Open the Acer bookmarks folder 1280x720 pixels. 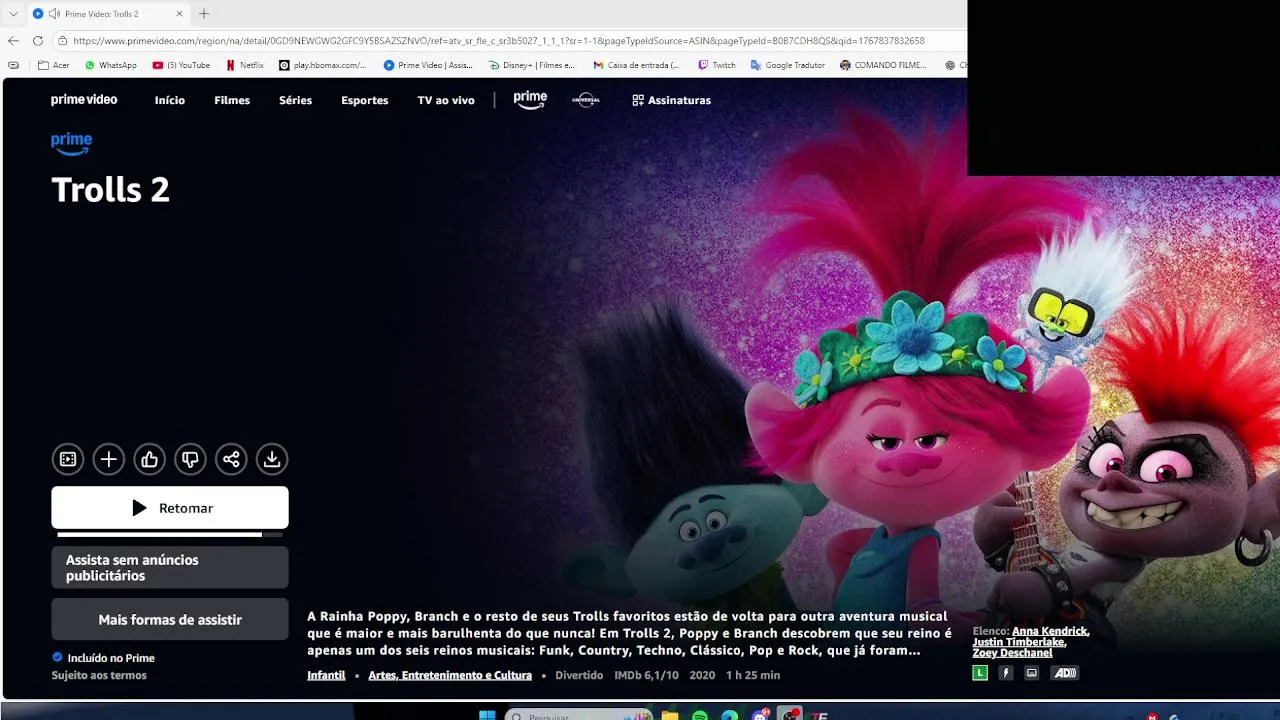pyautogui.click(x=54, y=65)
